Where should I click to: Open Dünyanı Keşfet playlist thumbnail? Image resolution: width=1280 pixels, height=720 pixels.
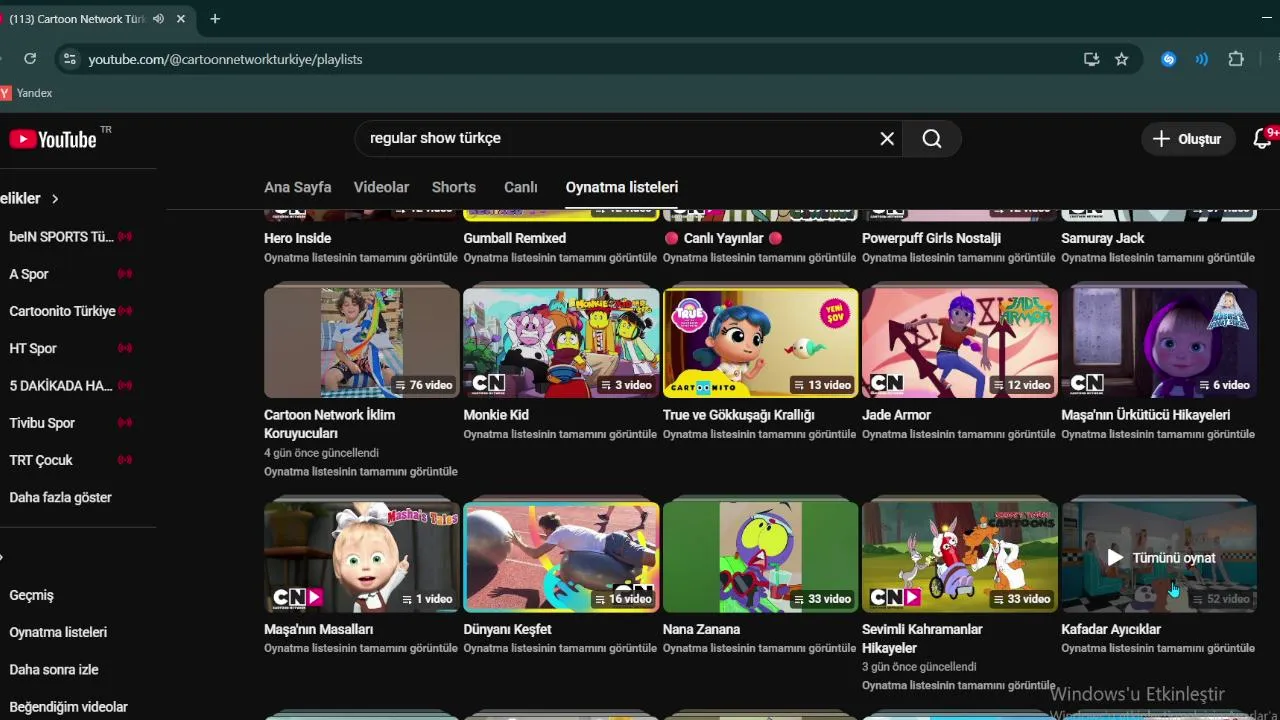[x=561, y=557]
